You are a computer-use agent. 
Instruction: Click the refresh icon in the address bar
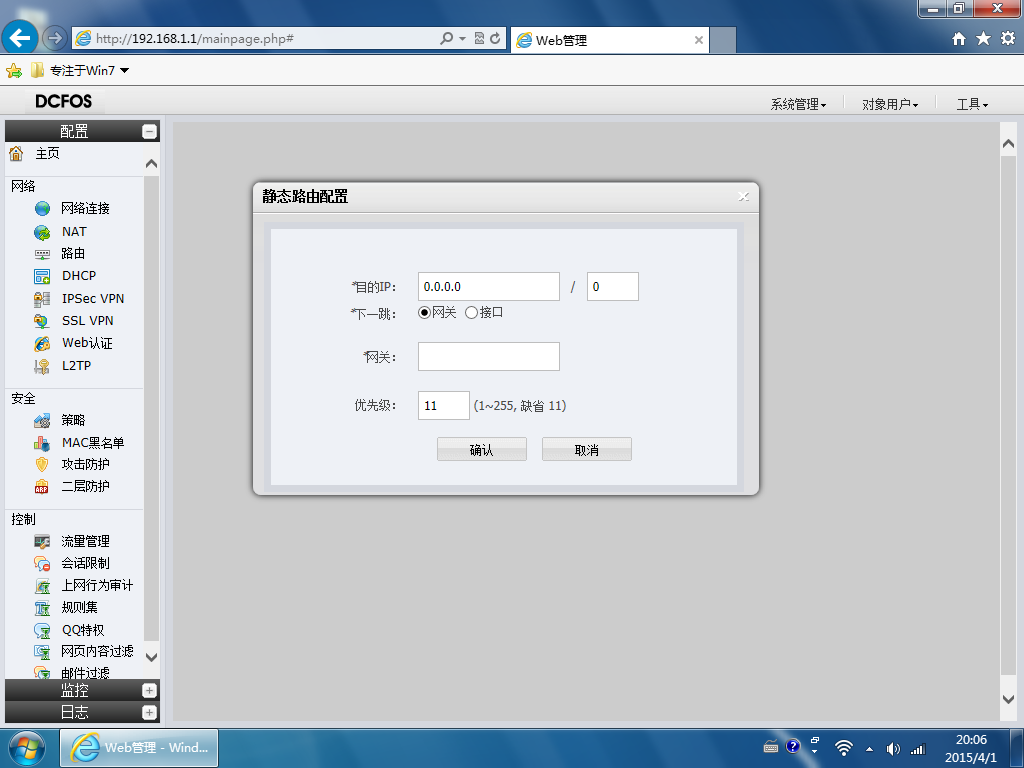[495, 39]
